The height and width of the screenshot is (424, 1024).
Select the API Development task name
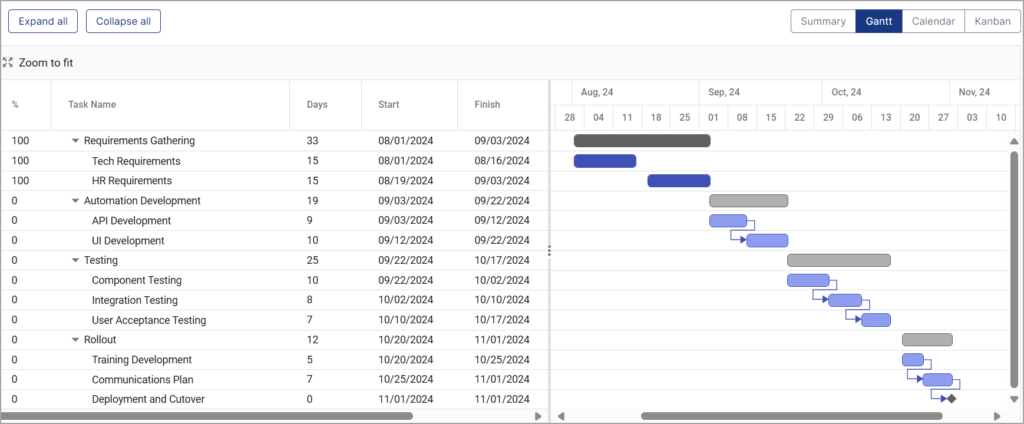coord(131,221)
